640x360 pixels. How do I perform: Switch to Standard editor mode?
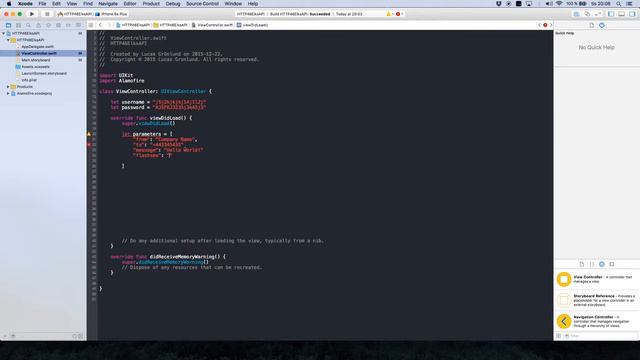coord(576,14)
